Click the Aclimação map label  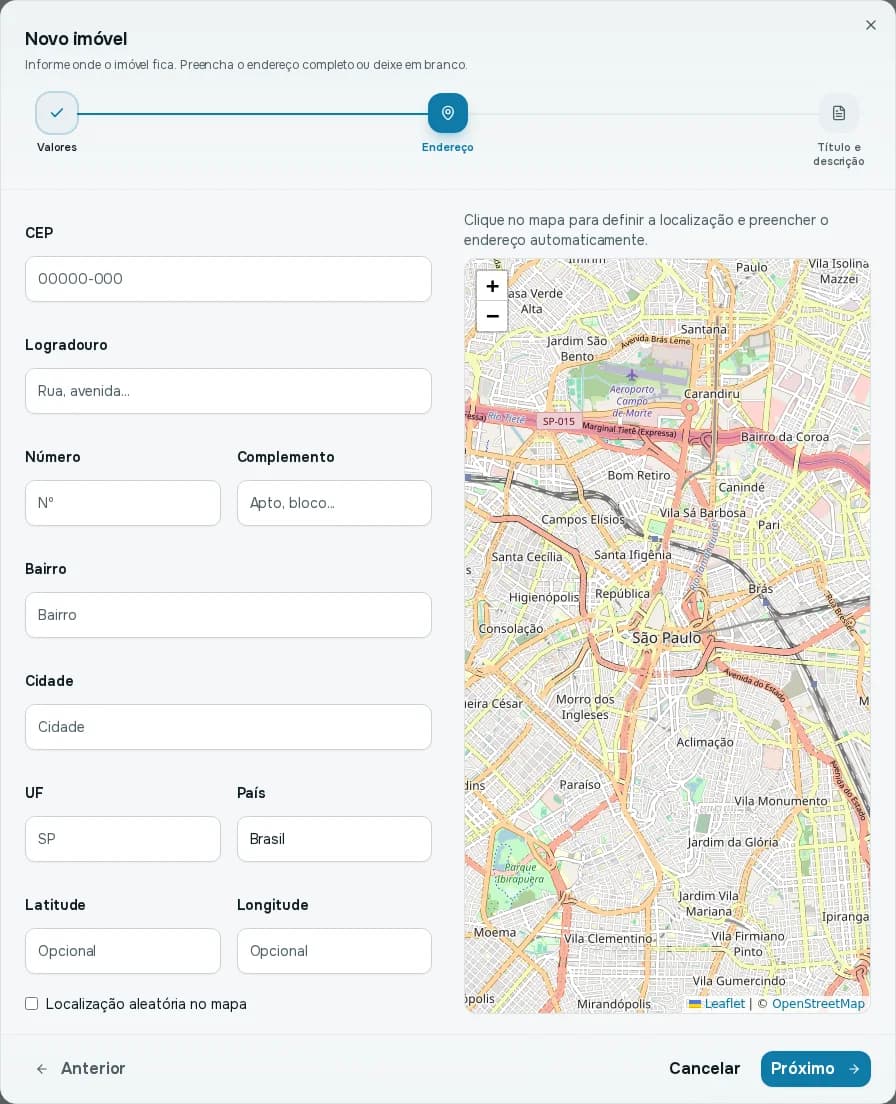pos(705,742)
